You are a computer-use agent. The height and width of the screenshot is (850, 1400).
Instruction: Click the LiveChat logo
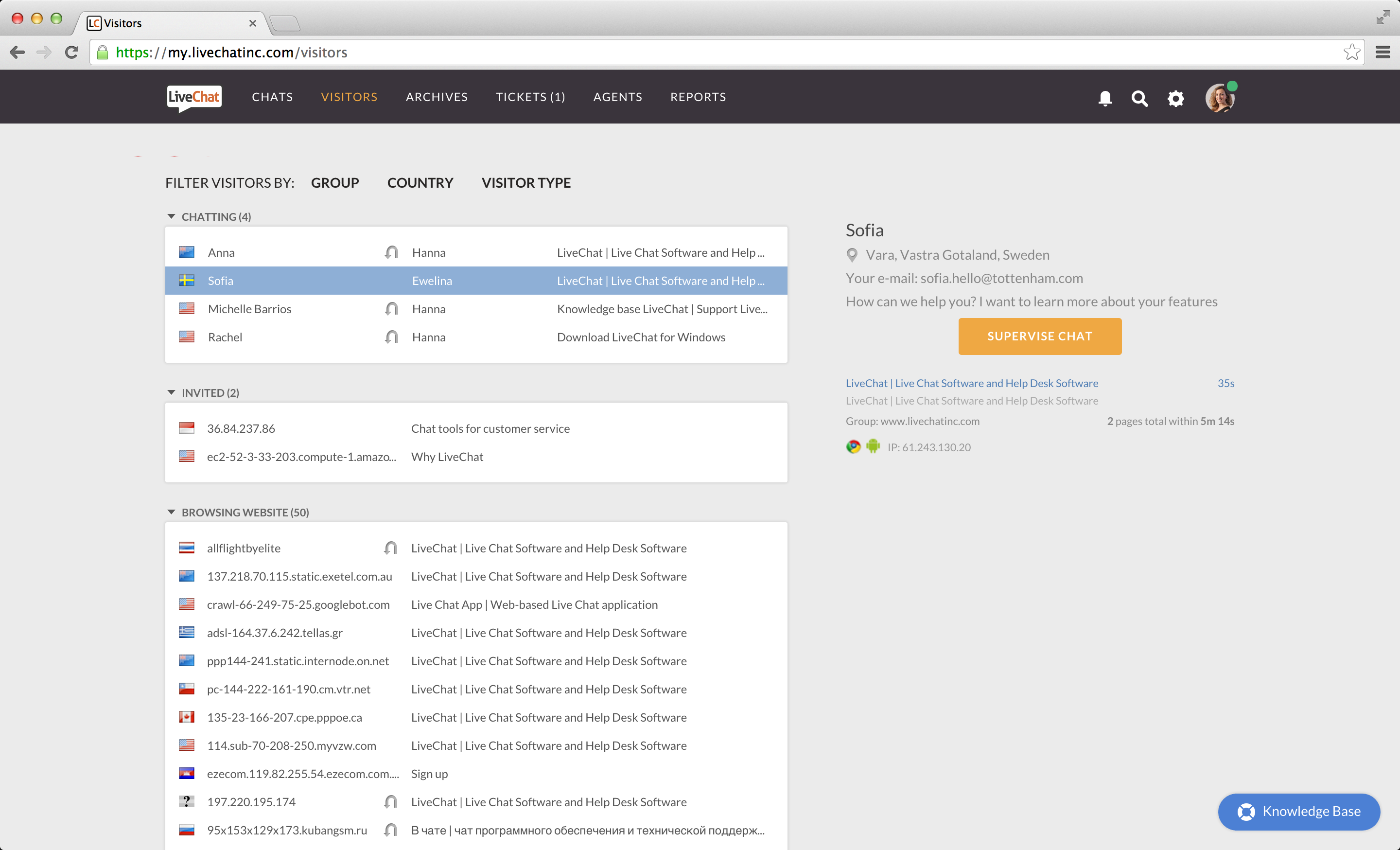pyautogui.click(x=194, y=97)
